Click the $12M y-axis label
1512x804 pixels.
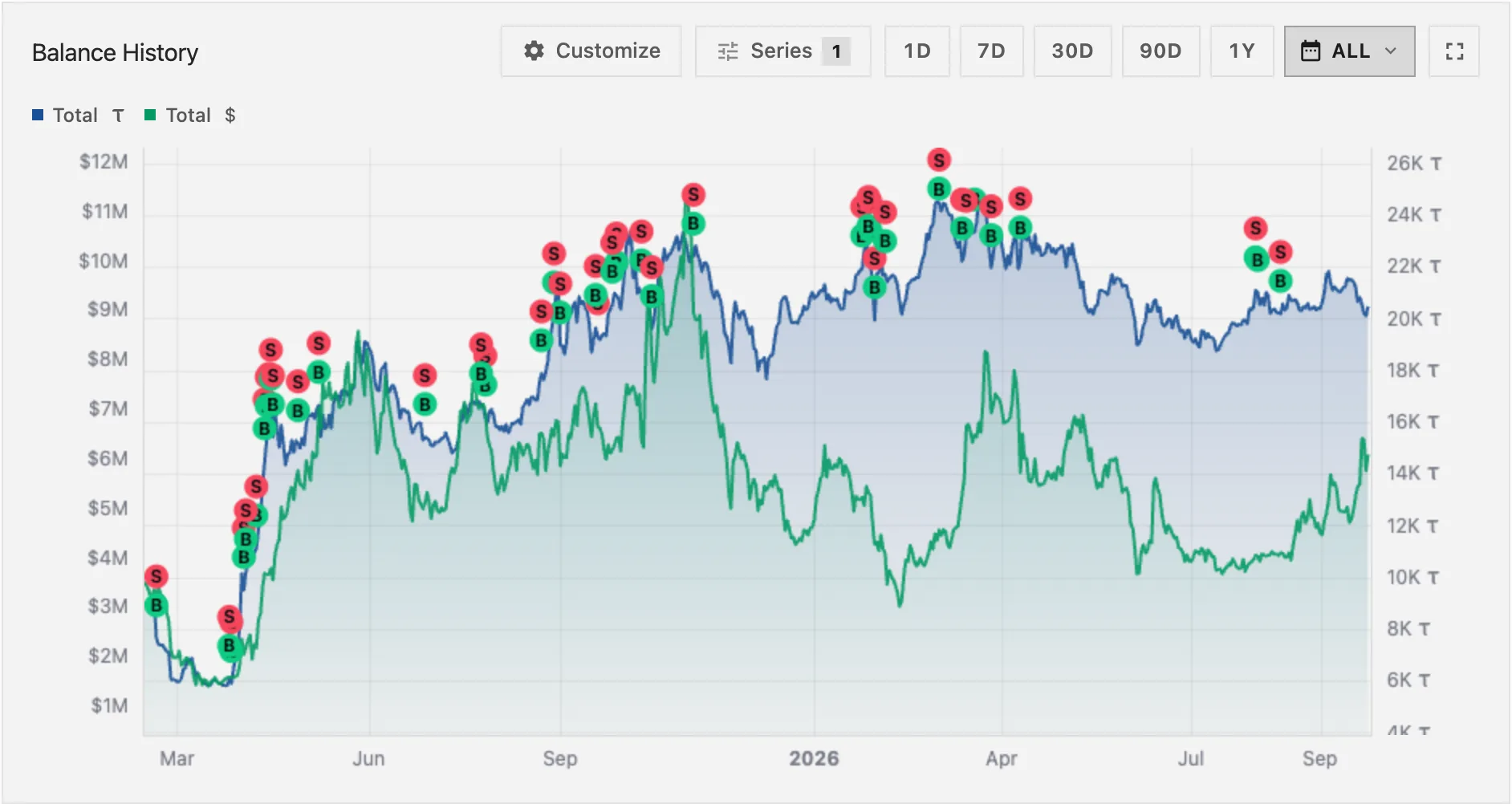(104, 162)
